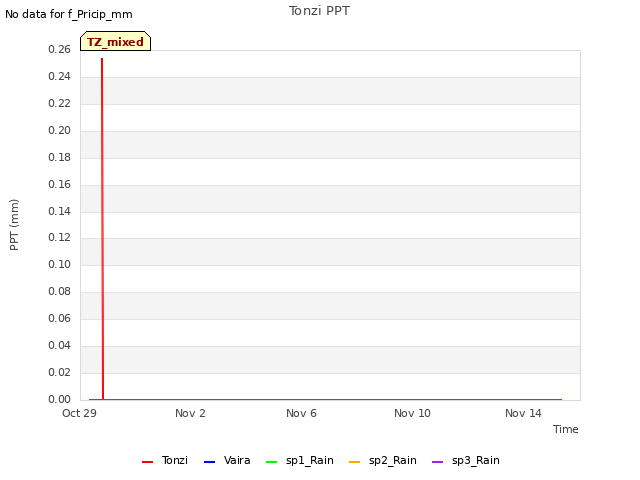This screenshot has width=640, height=480.
Task: Click the chart title Tonzi PPT
Action: (319, 11)
